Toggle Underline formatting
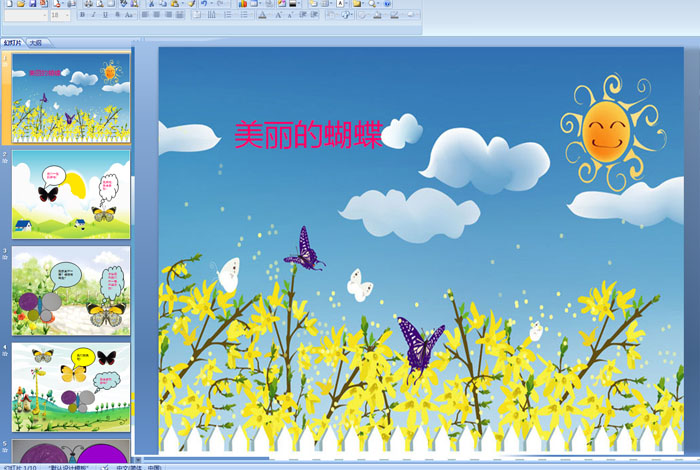This screenshot has width=700, height=470. tap(105, 15)
